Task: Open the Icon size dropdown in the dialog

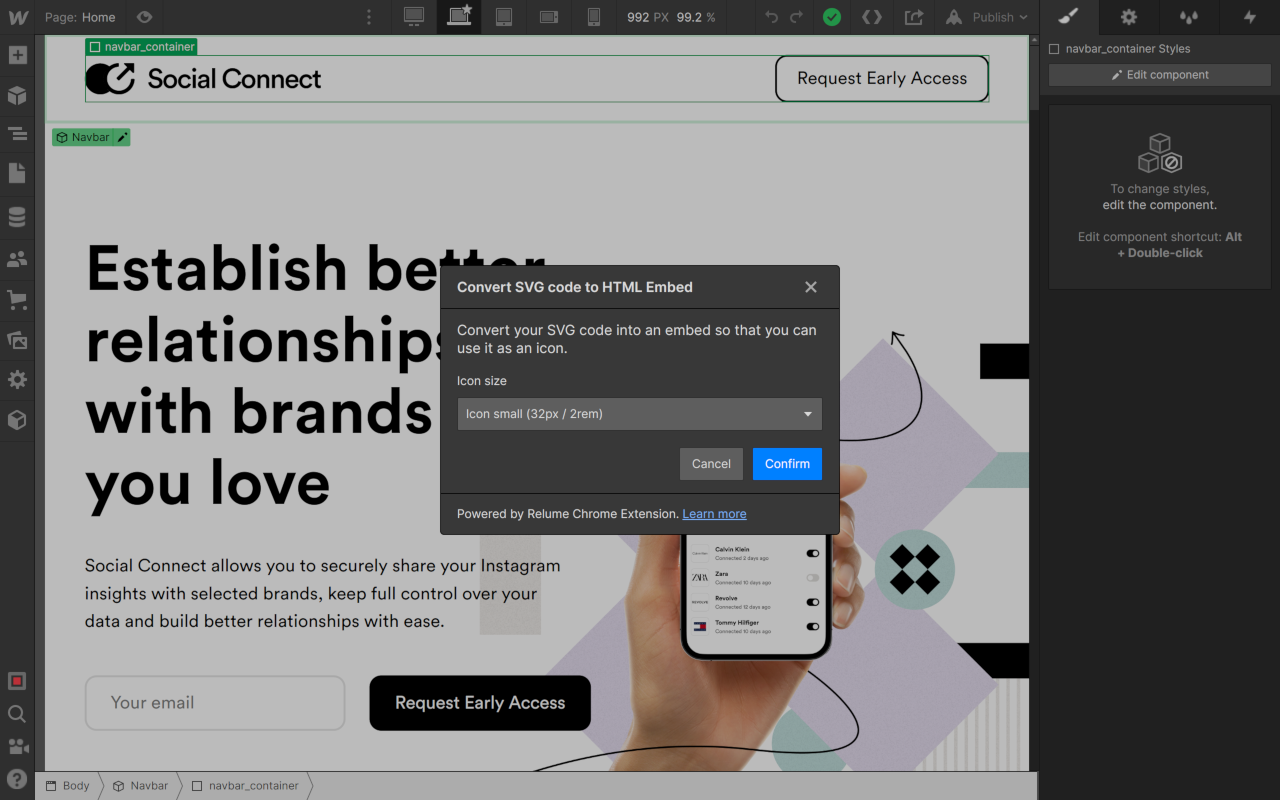Action: tap(639, 413)
